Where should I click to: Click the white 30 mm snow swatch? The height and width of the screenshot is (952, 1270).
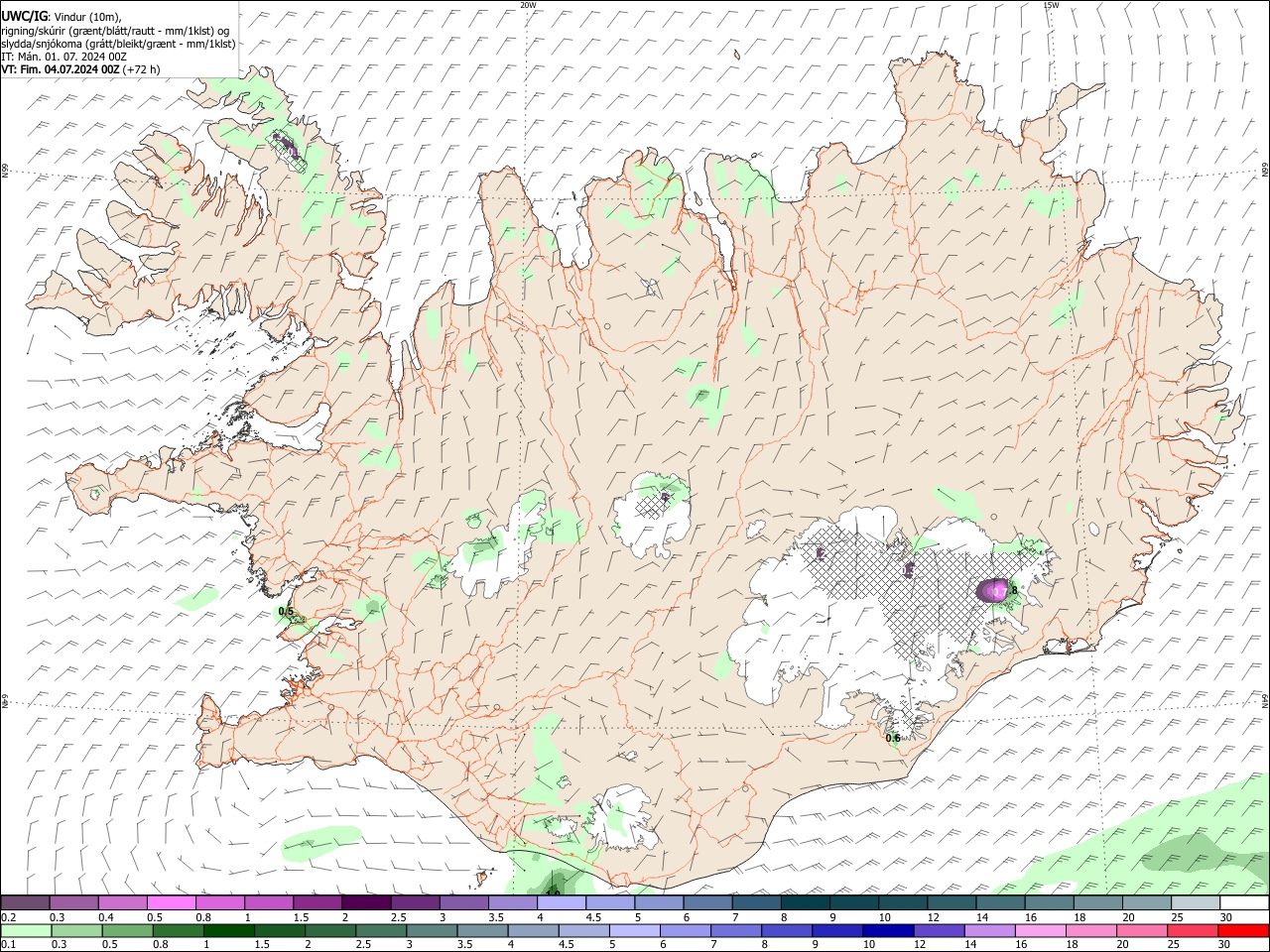(x=1244, y=903)
